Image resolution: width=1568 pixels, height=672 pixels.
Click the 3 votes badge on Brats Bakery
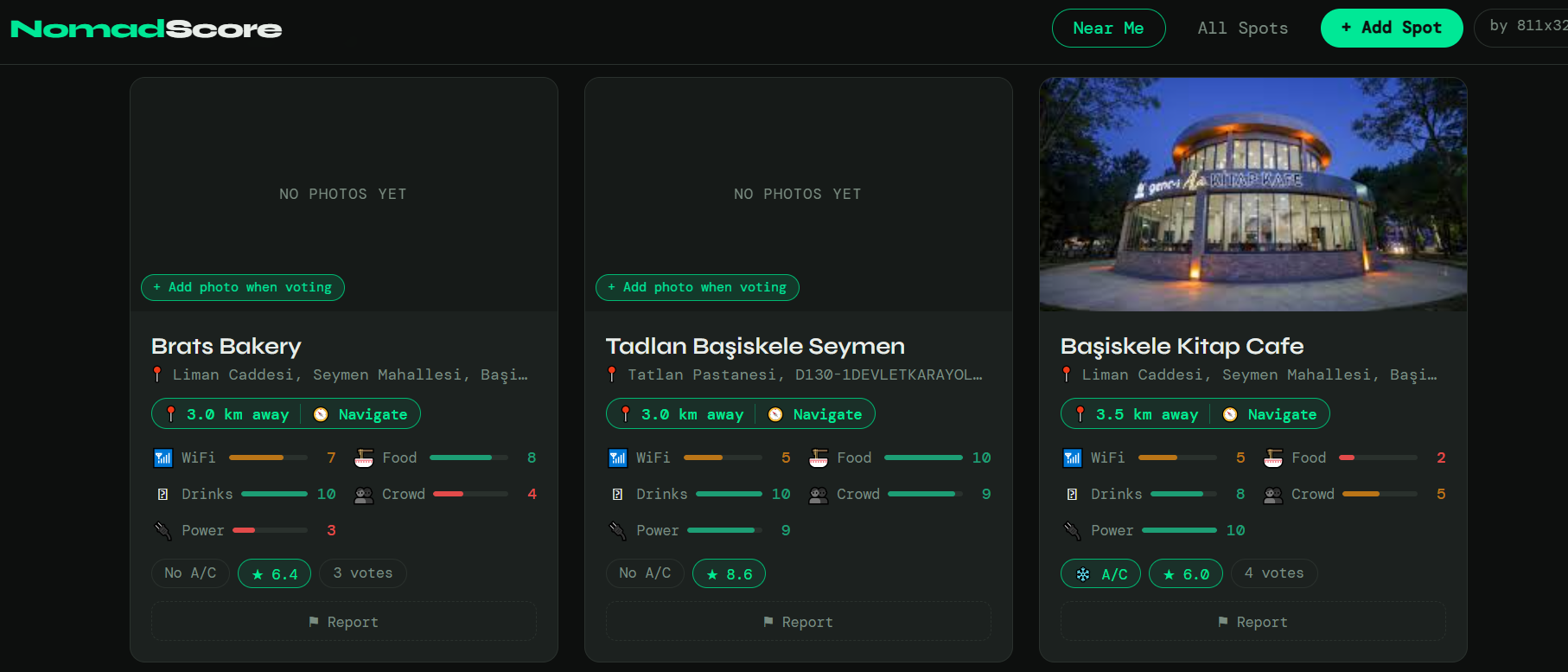click(x=363, y=573)
